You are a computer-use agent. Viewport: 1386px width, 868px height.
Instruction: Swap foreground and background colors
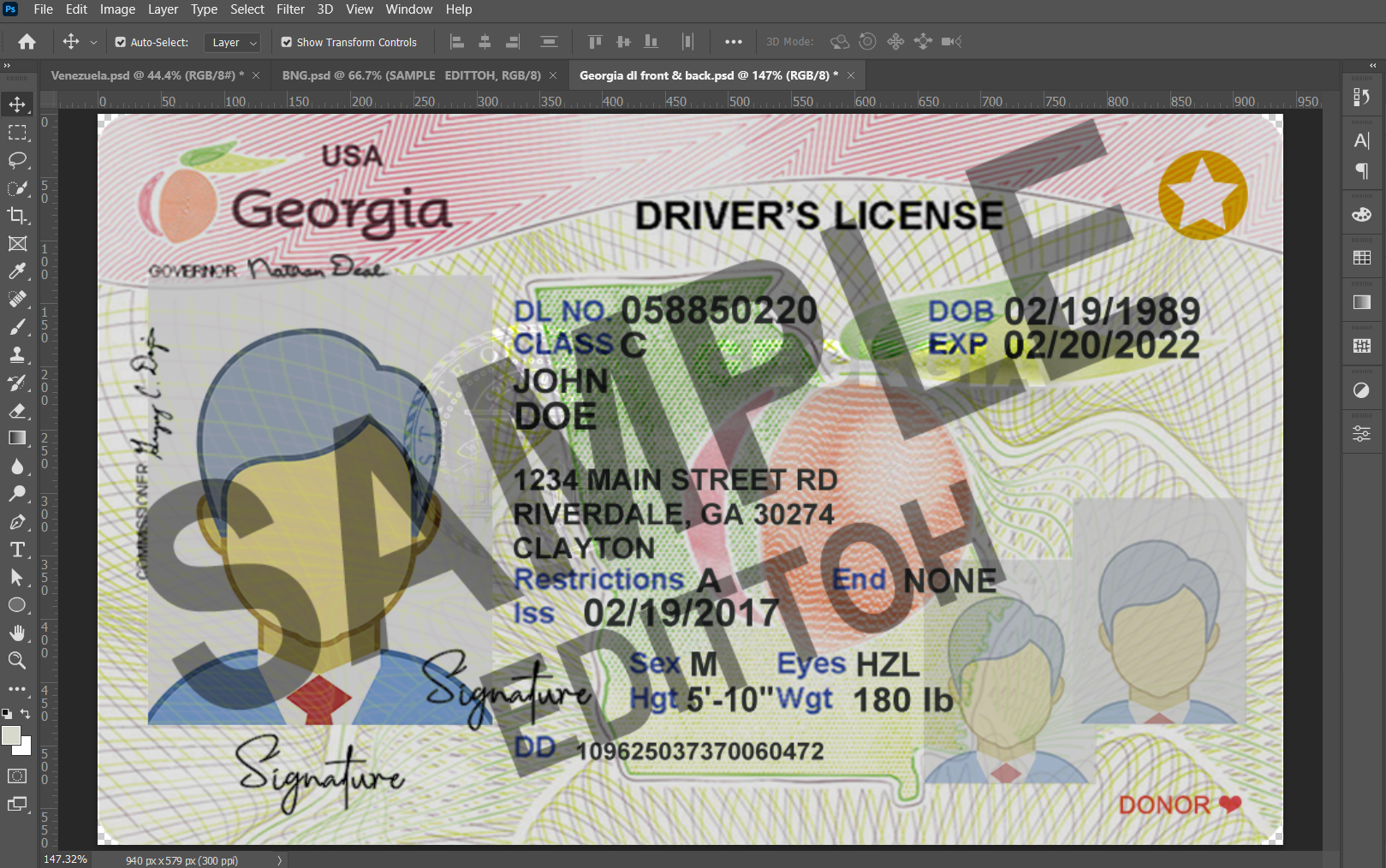click(26, 713)
